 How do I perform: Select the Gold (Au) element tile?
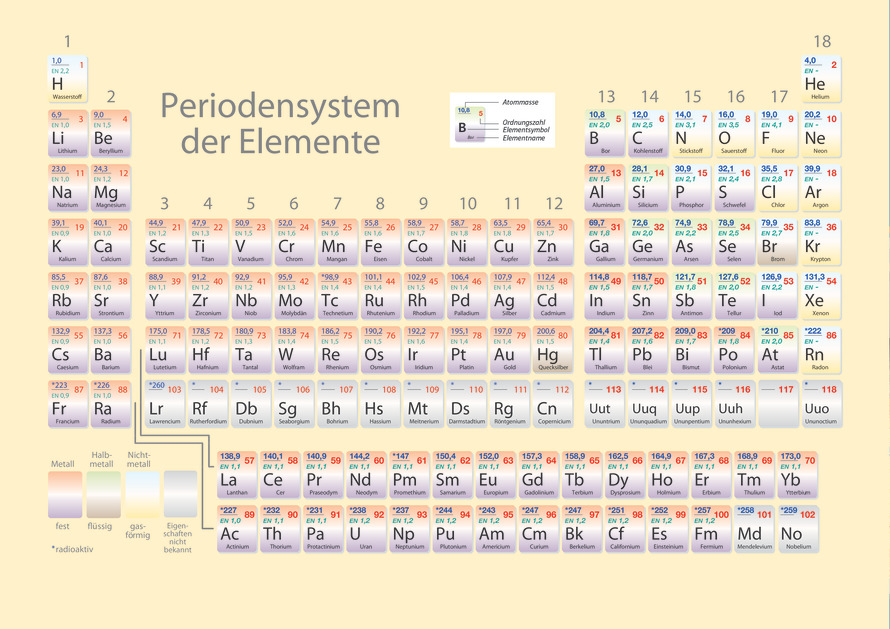click(x=510, y=350)
